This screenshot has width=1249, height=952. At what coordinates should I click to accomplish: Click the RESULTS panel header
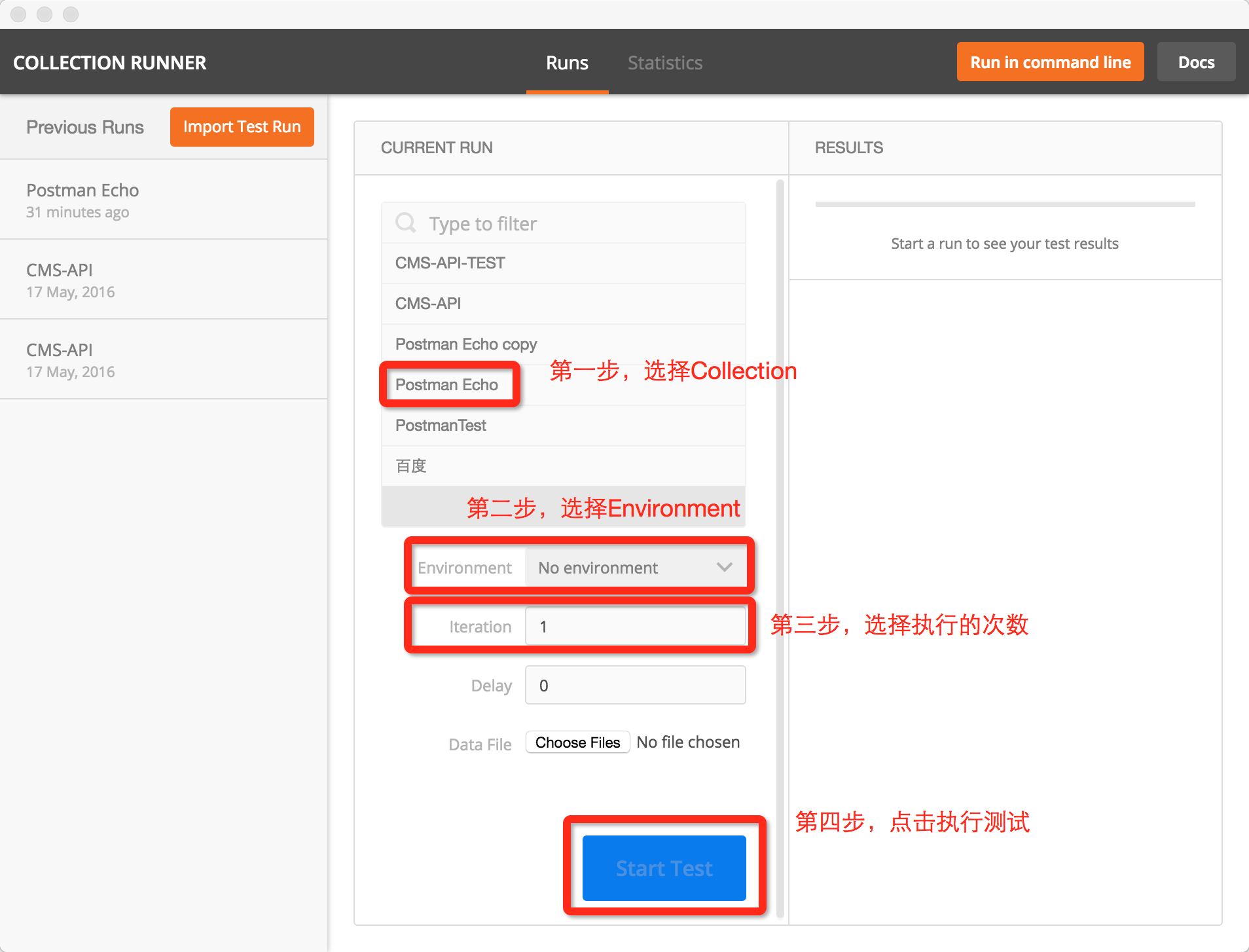click(x=1005, y=148)
